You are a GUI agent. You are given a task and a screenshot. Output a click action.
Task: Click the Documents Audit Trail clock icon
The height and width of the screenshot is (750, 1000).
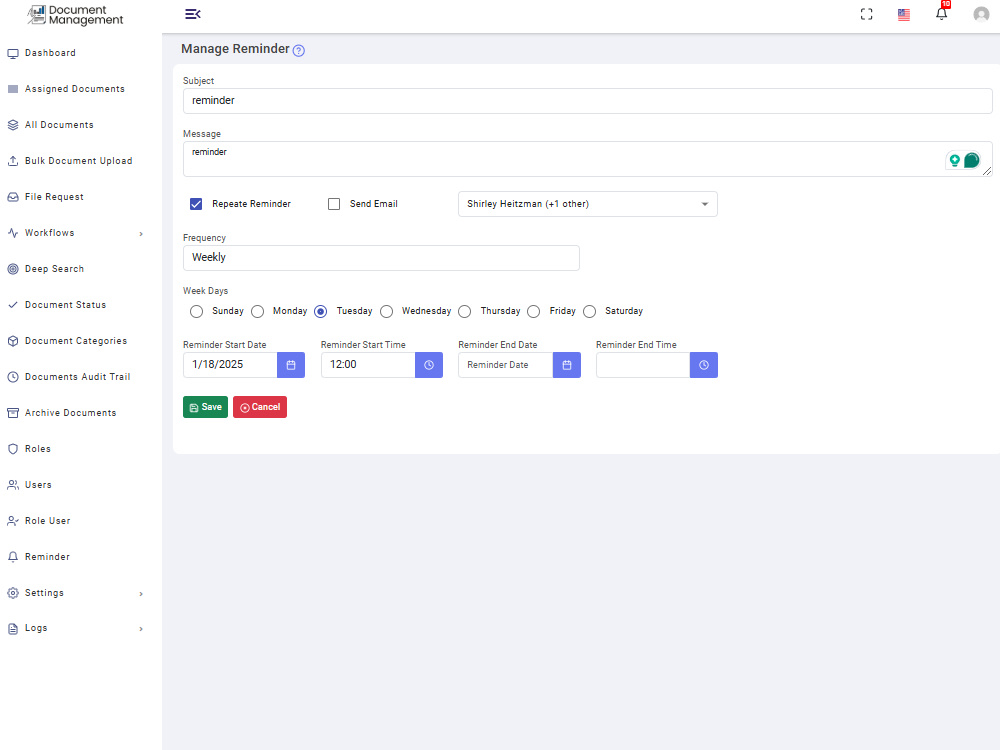click(13, 377)
